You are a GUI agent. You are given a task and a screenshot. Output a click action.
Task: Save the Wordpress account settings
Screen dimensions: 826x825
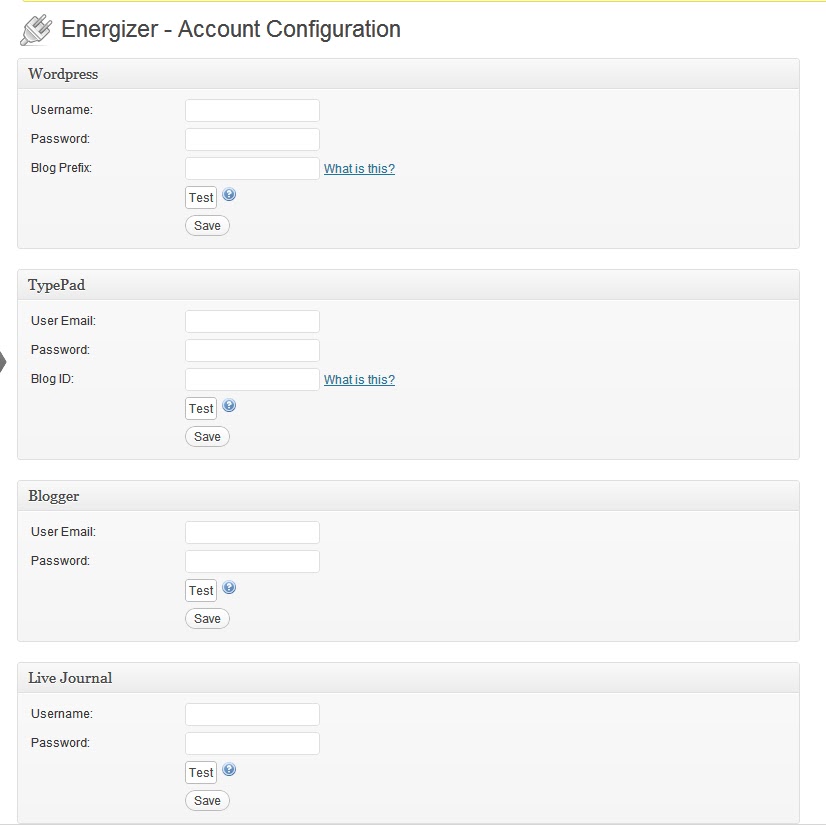pyautogui.click(x=207, y=225)
